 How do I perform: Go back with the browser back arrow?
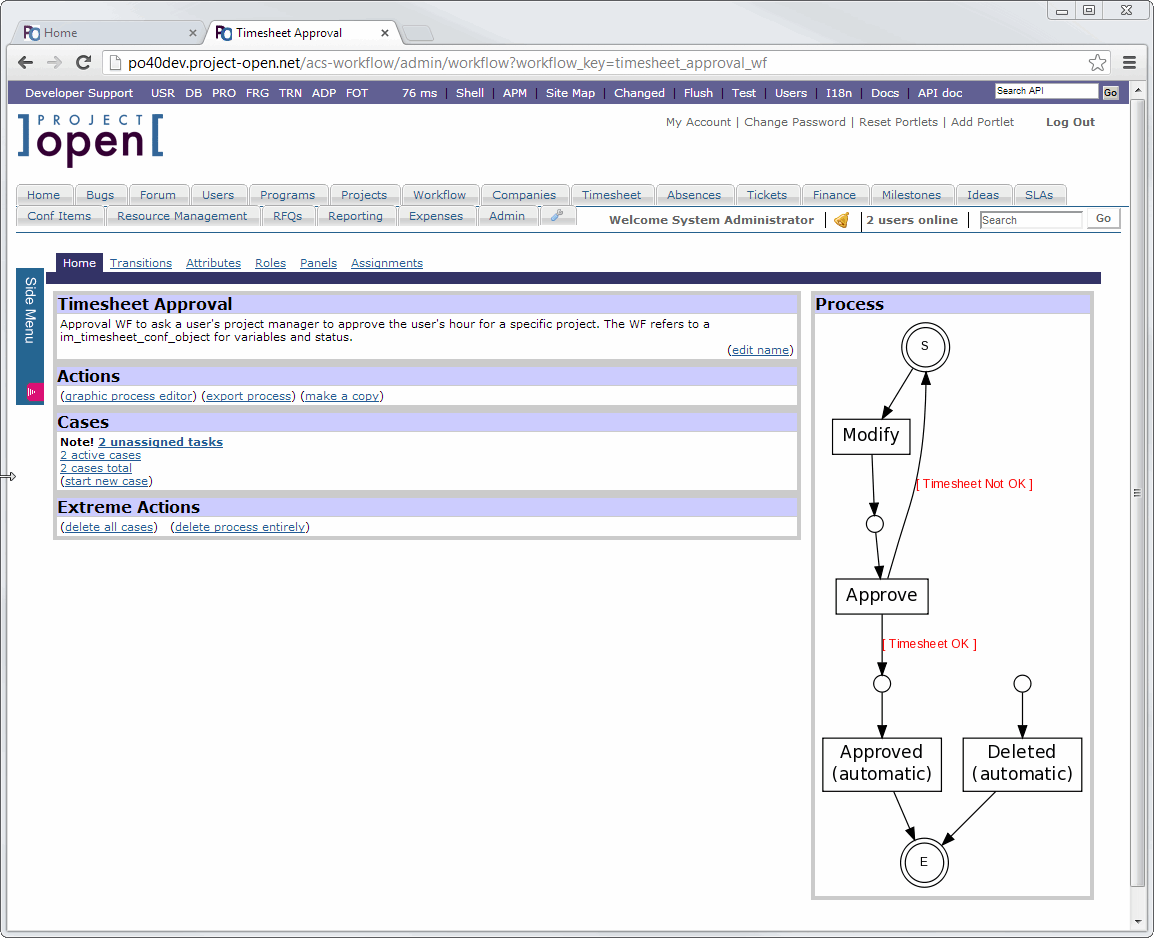(26, 63)
